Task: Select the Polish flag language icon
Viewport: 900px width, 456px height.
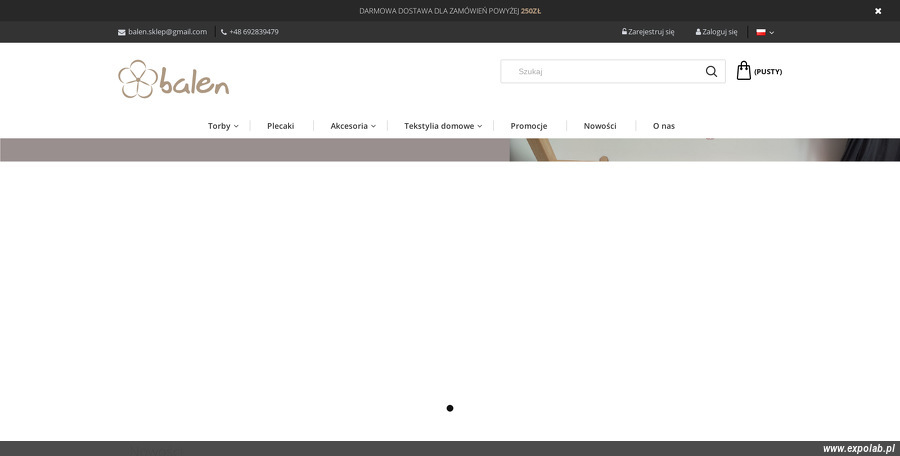Action: pyautogui.click(x=761, y=32)
